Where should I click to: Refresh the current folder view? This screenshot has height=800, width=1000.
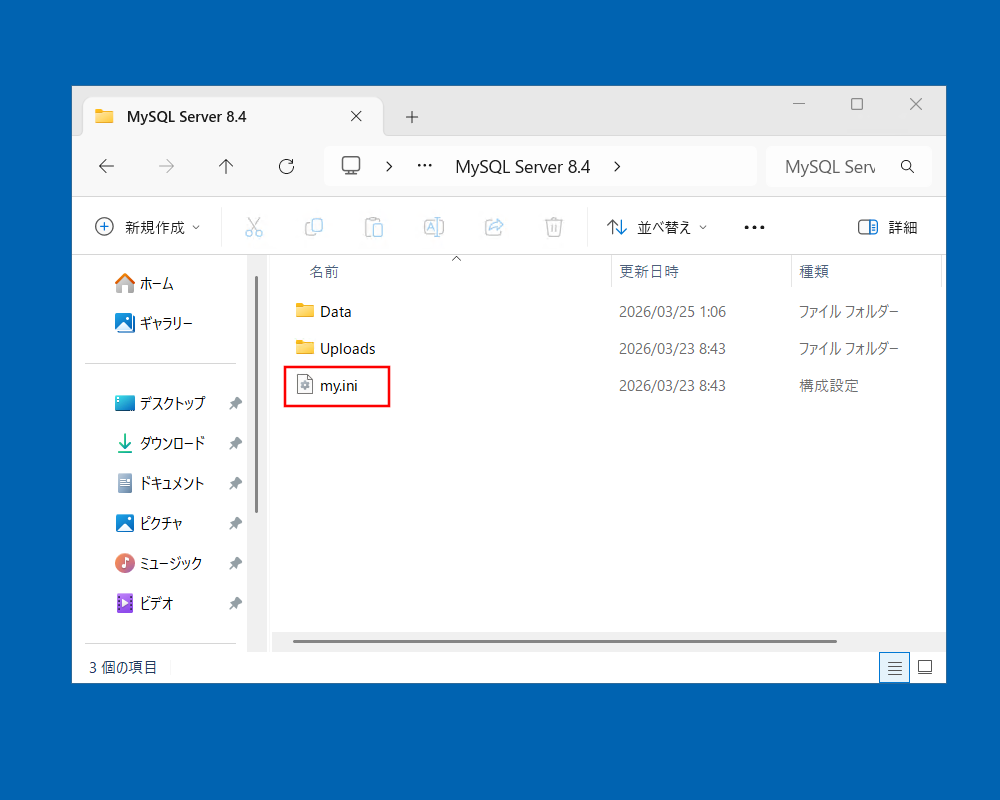coord(286,167)
